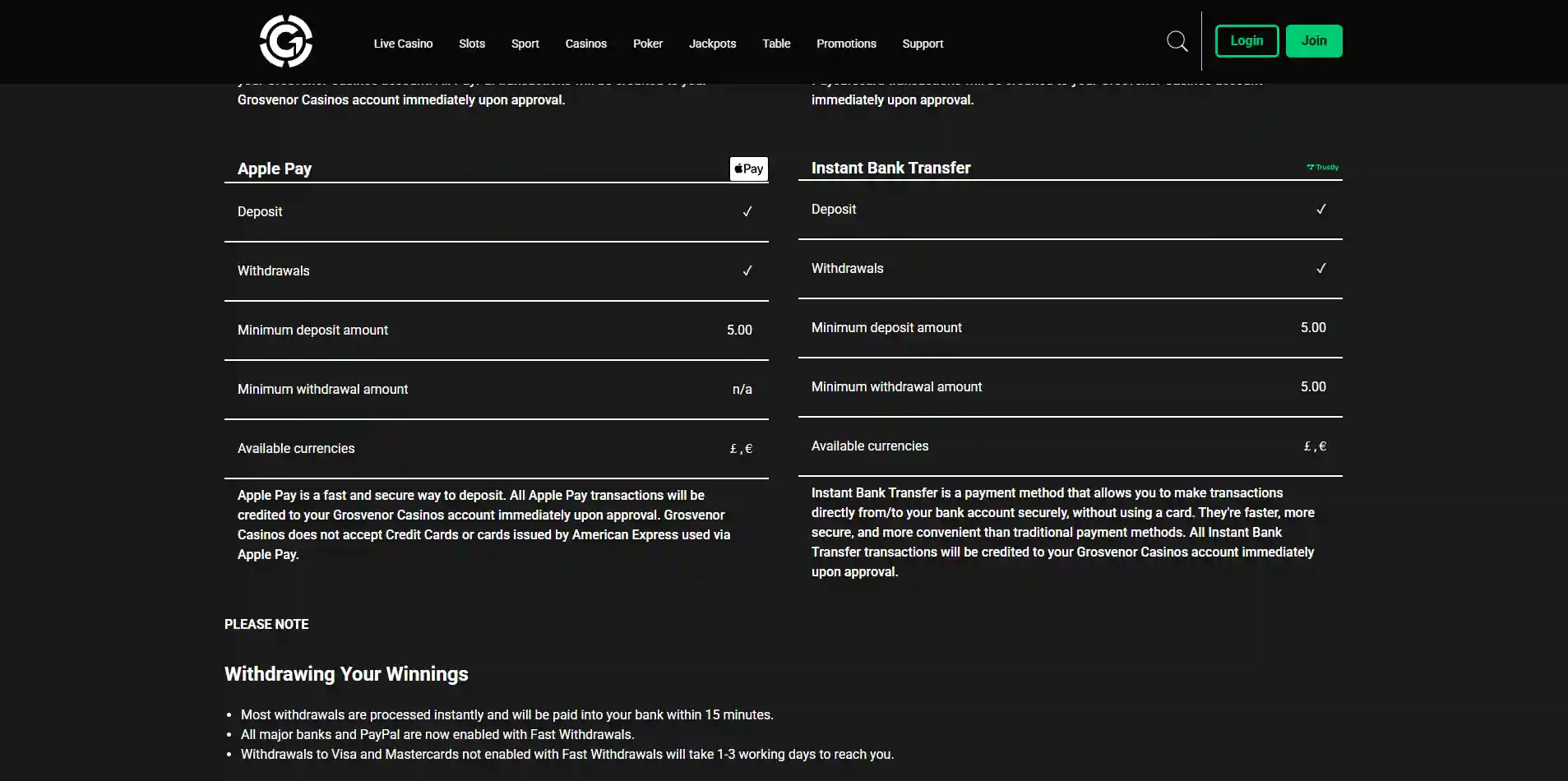Click Instant Bank Transfer Withdrawals checkmark
This screenshot has width=1568, height=781.
(x=1321, y=268)
